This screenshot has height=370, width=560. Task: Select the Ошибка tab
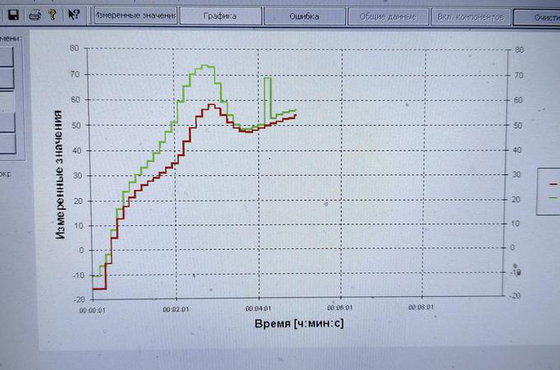[x=305, y=16]
